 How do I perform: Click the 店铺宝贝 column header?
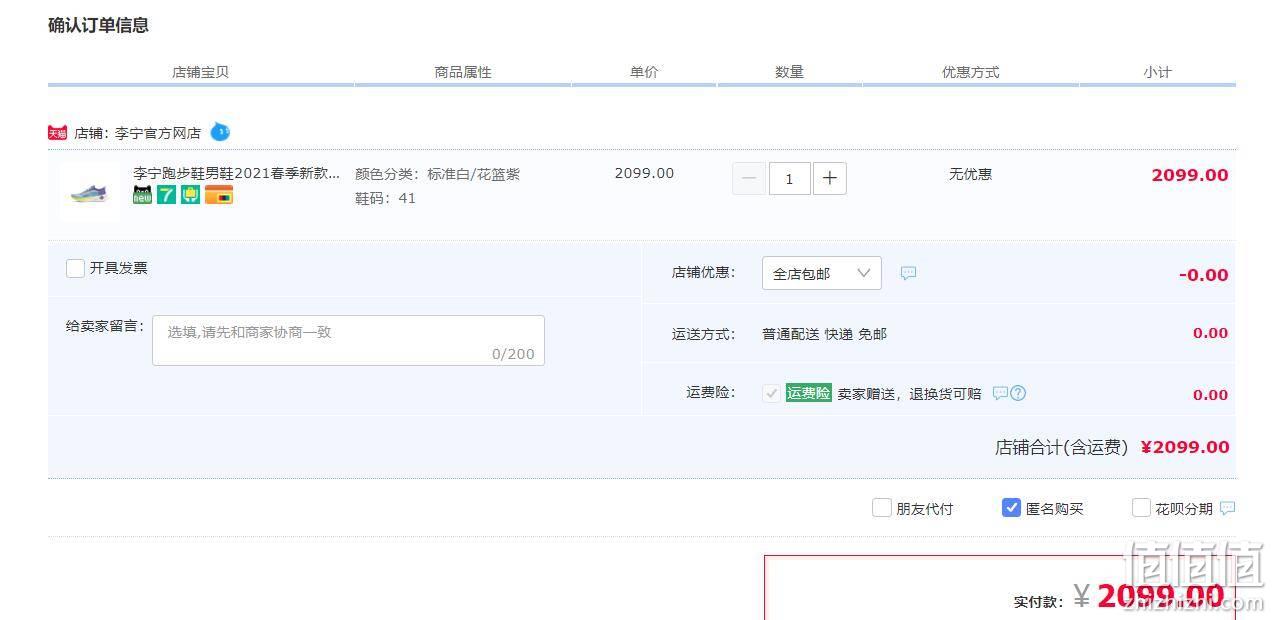[x=200, y=72]
